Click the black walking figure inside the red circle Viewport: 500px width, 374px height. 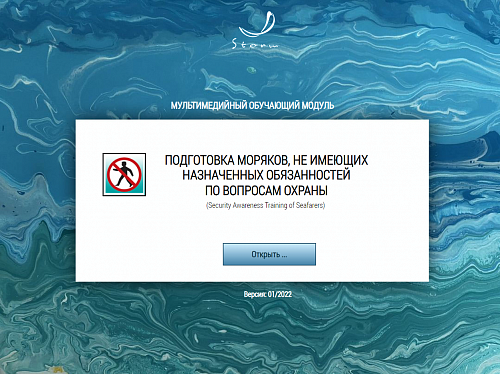124,174
